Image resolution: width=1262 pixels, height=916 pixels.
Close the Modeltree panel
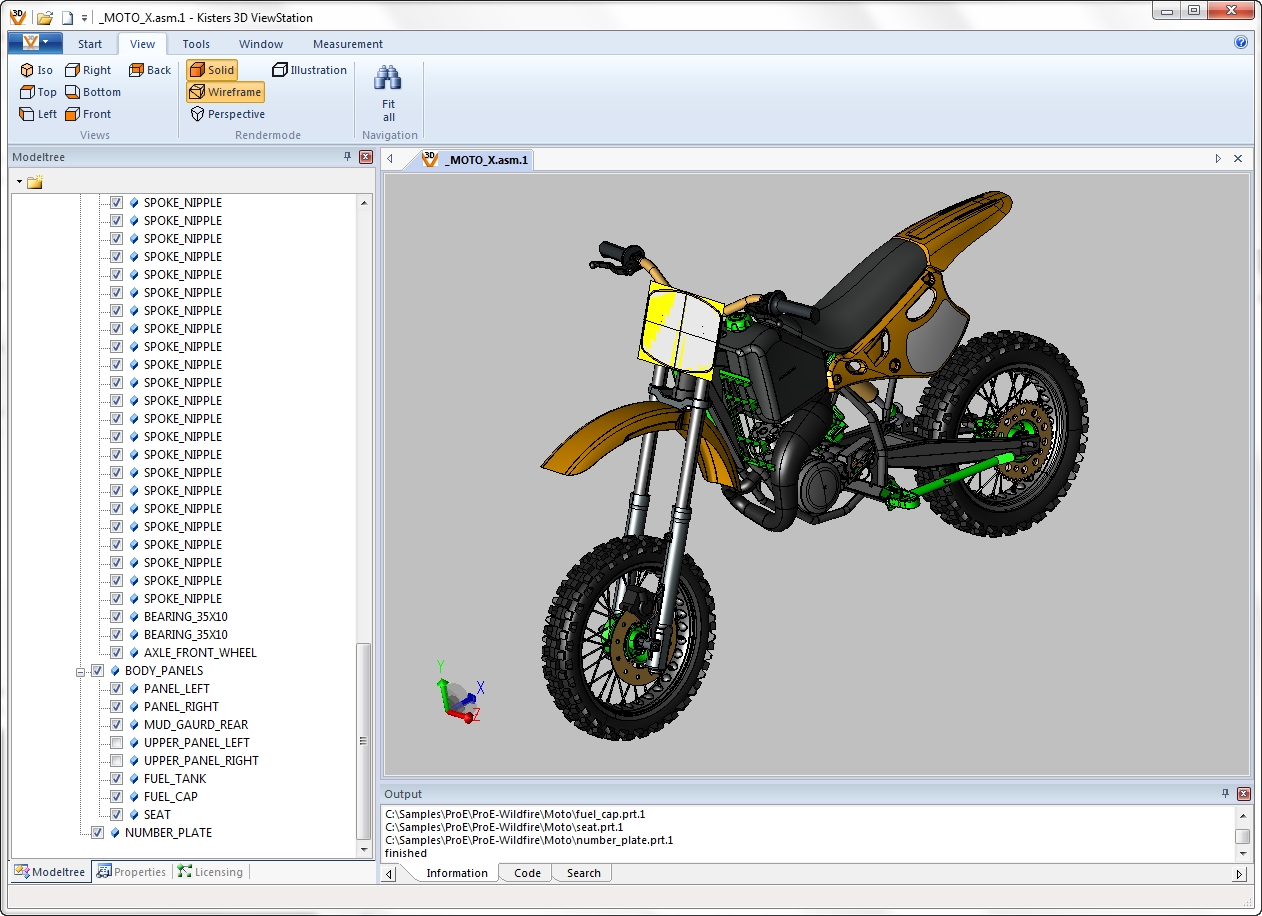pos(365,157)
